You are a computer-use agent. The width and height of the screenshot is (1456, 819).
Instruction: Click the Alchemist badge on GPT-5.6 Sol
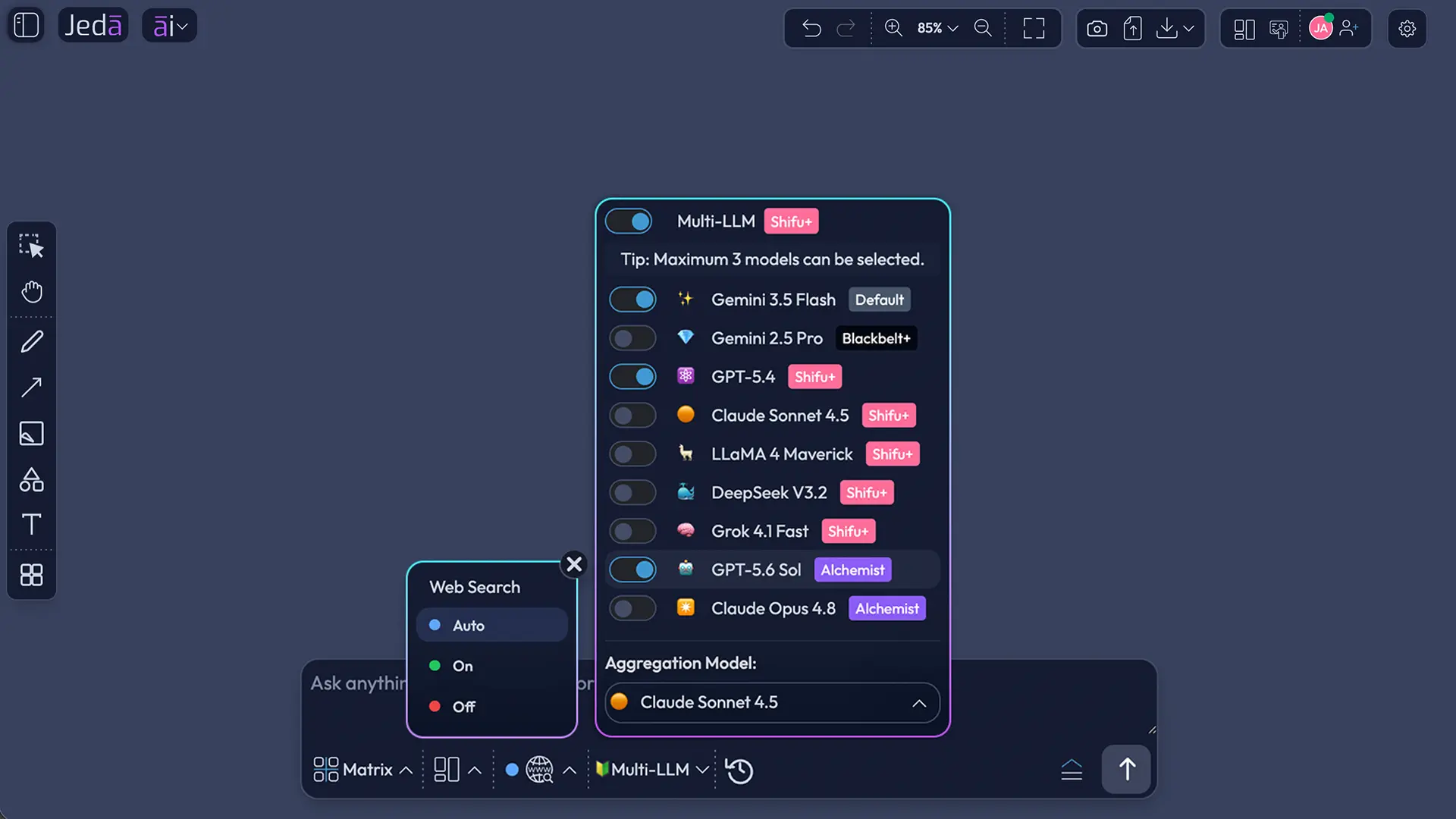(852, 570)
